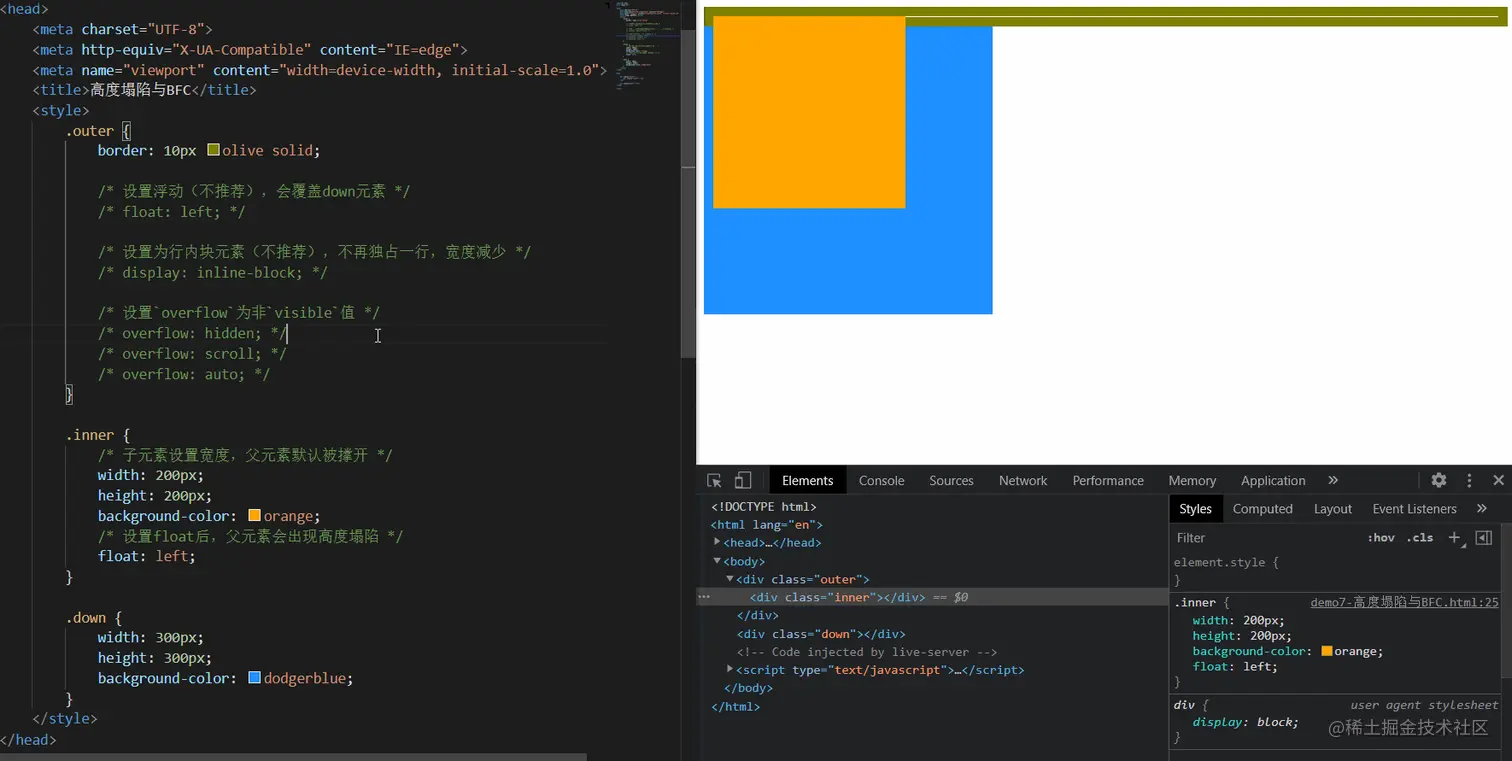Image resolution: width=1512 pixels, height=761 pixels.
Task: Click orange color swatch in Styles pane
Action: coord(1327,651)
